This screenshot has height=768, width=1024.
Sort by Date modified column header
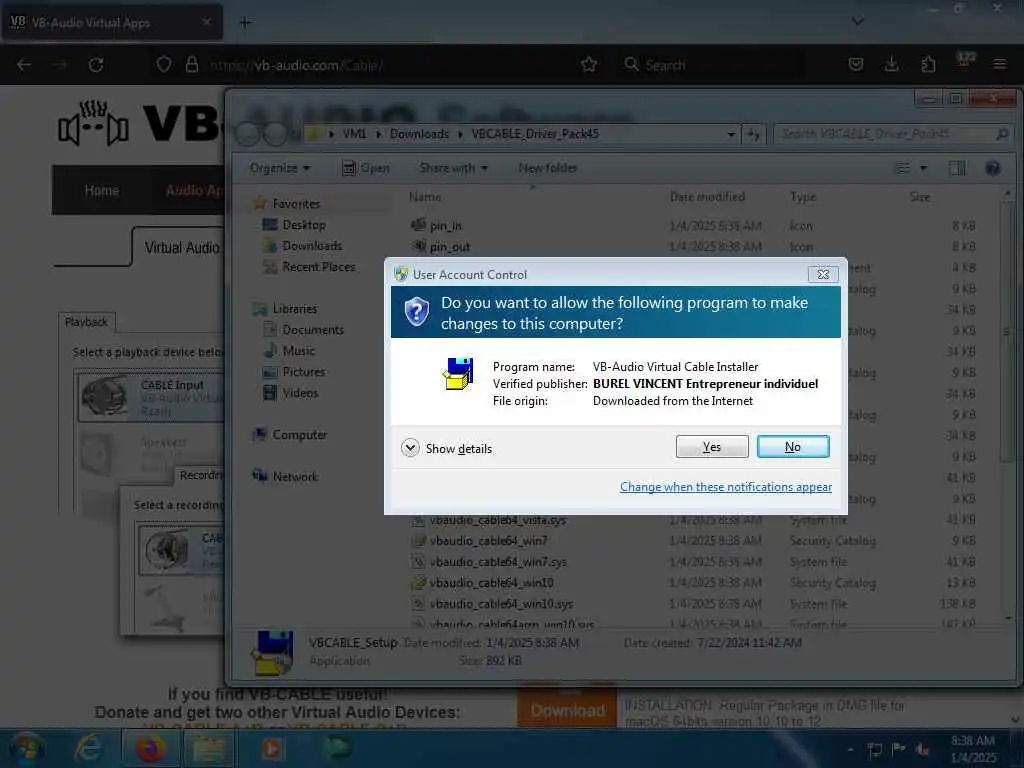pyautogui.click(x=707, y=197)
